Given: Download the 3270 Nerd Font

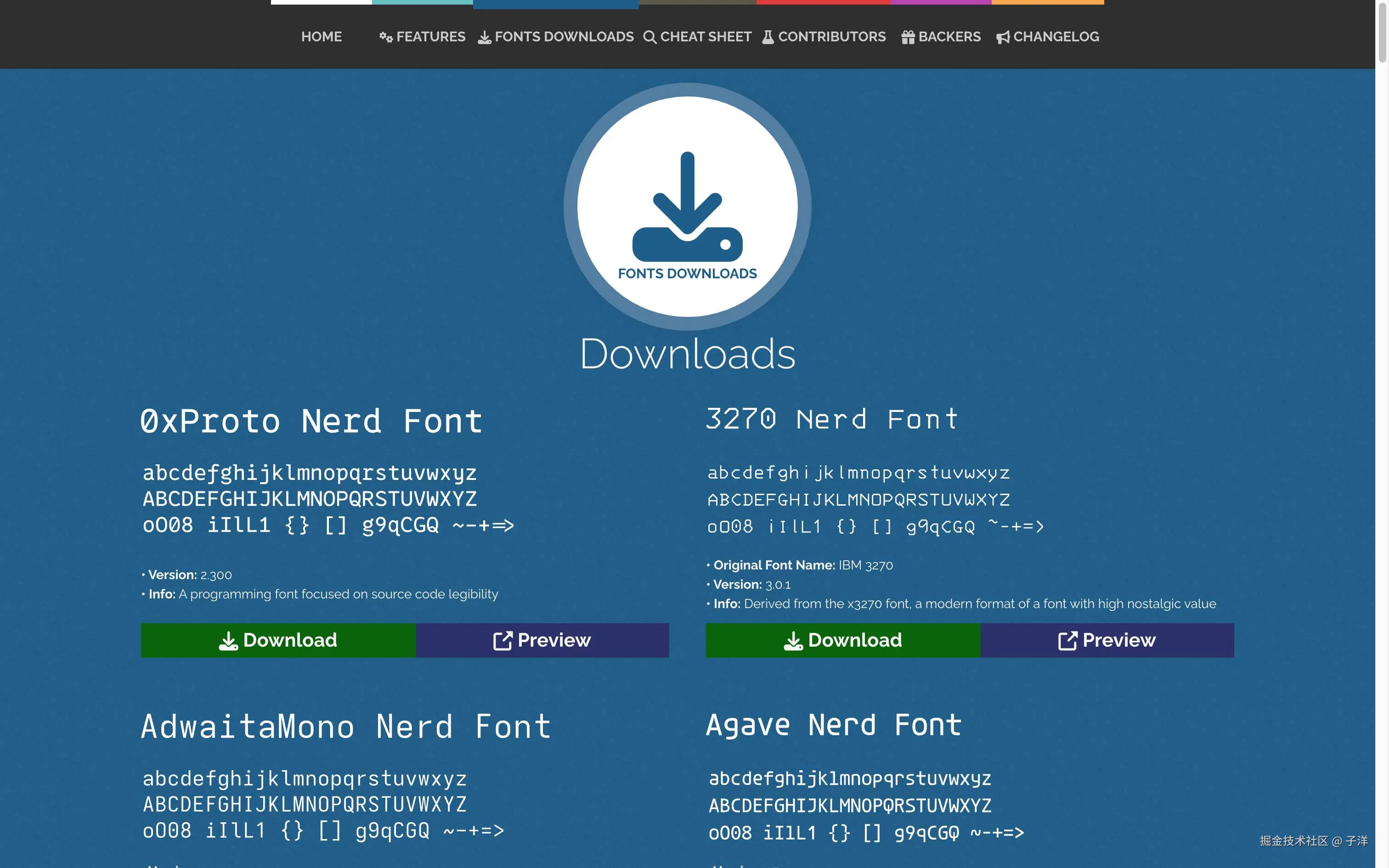Looking at the screenshot, I should tap(843, 640).
